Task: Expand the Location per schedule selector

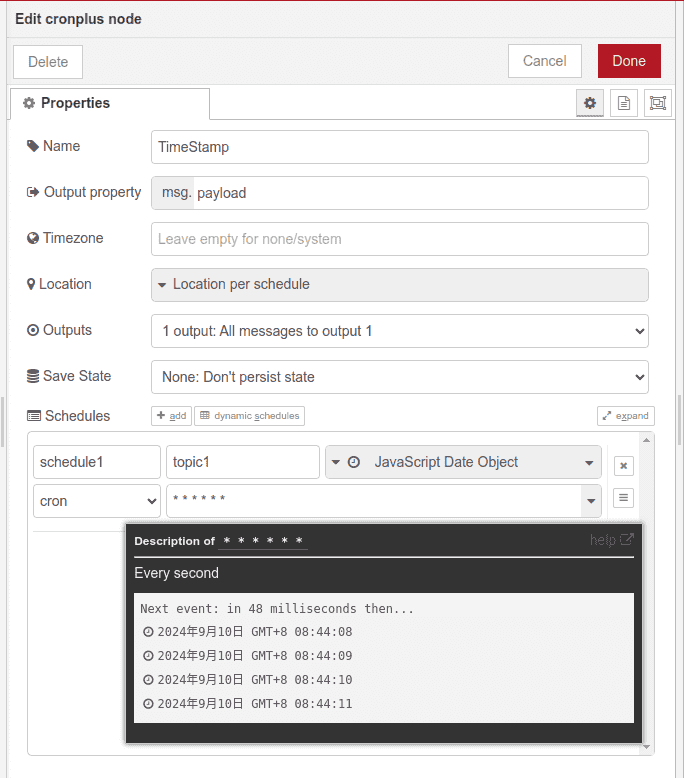Action: click(399, 285)
